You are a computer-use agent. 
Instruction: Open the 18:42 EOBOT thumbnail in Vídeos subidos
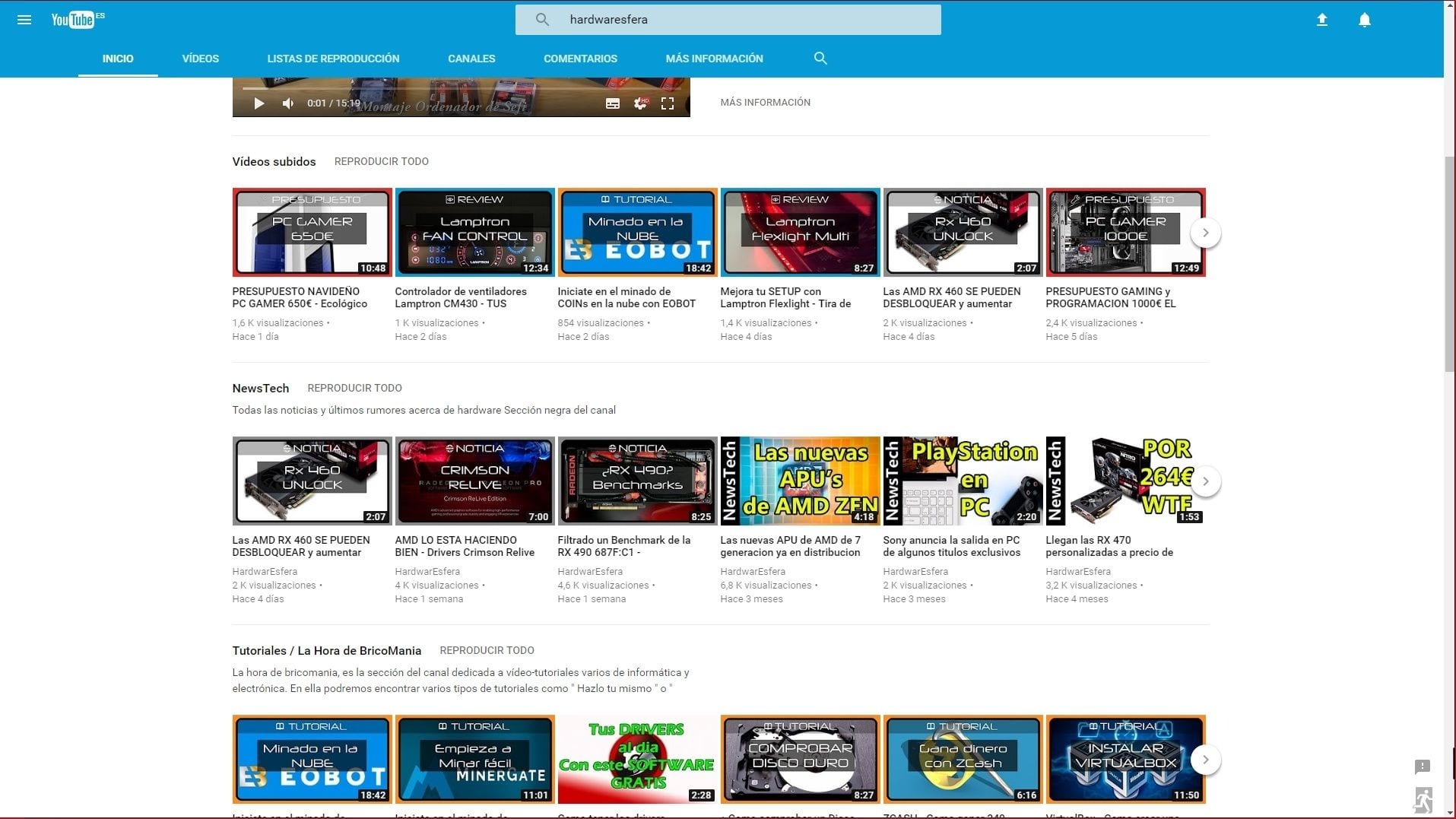pos(637,232)
